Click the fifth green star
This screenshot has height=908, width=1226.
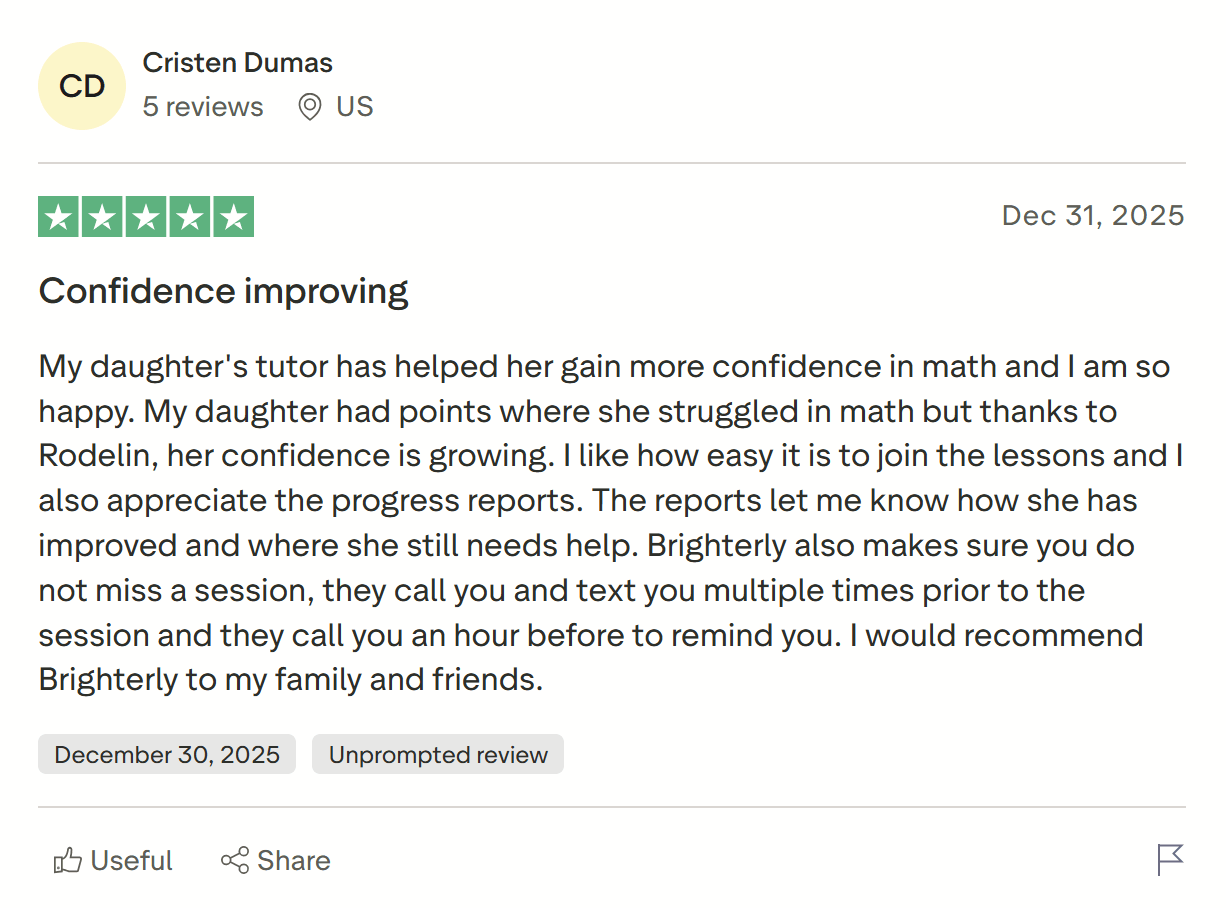(233, 217)
